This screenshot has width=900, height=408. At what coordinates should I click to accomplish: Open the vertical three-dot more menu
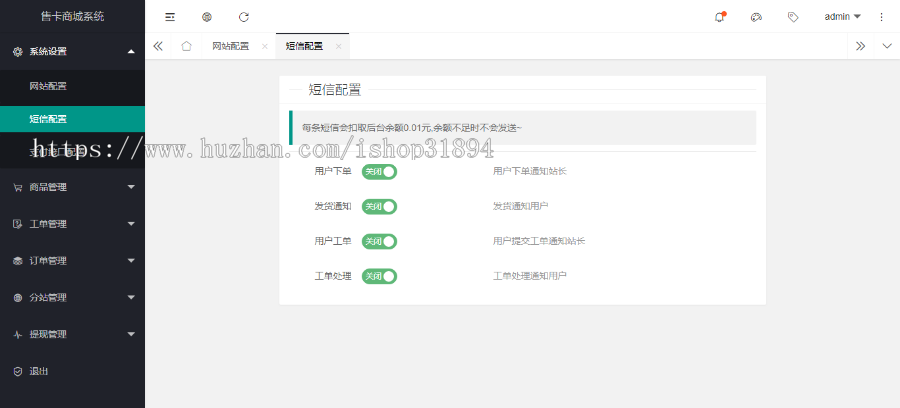pyautogui.click(x=882, y=17)
